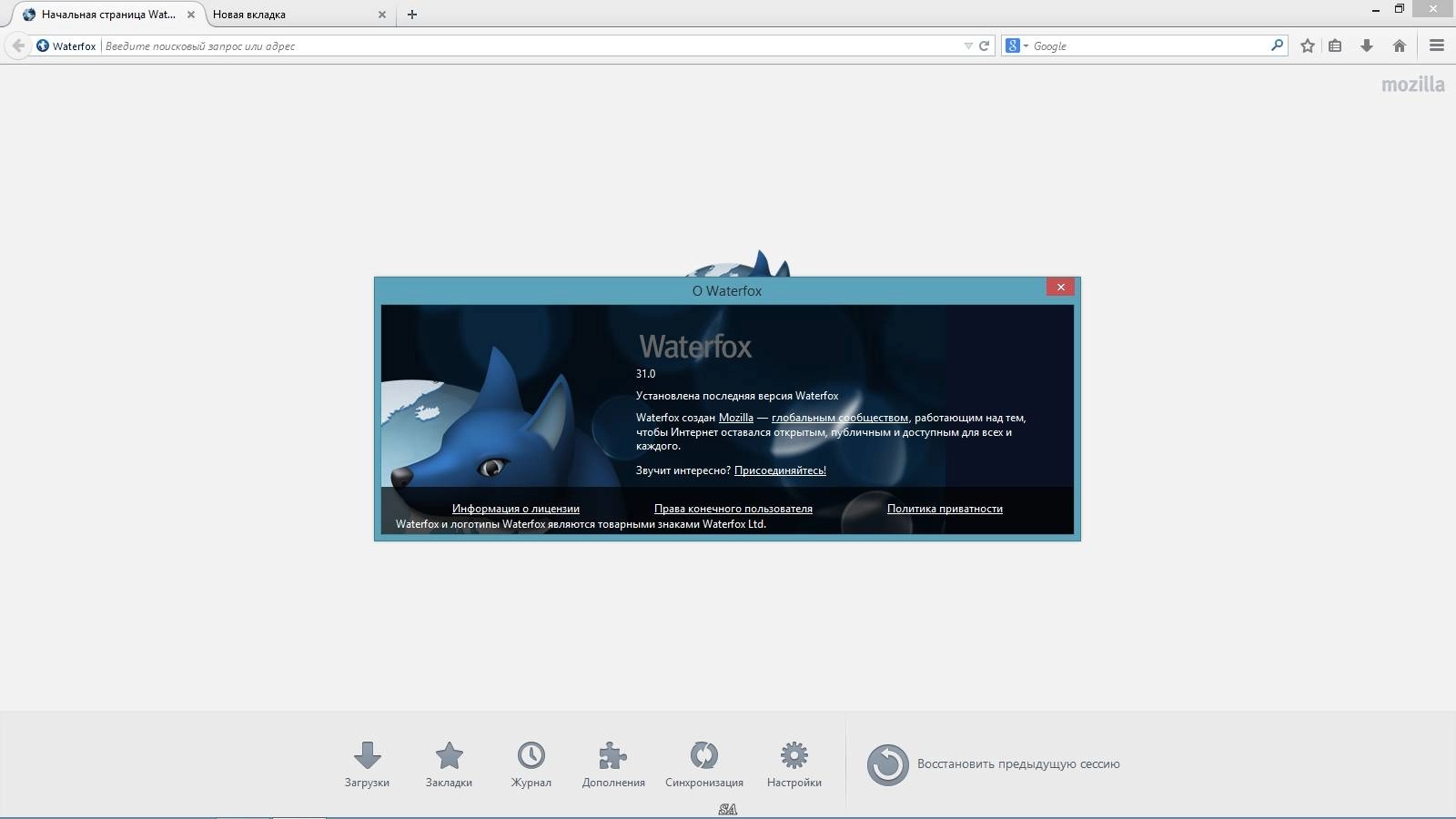Bookmark this page with the star icon
Screen dimensions: 1456x819
click(1308, 45)
